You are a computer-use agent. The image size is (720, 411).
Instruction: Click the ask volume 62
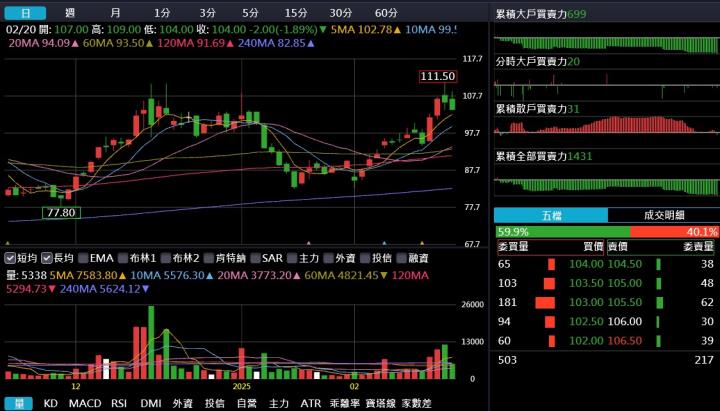(707, 303)
